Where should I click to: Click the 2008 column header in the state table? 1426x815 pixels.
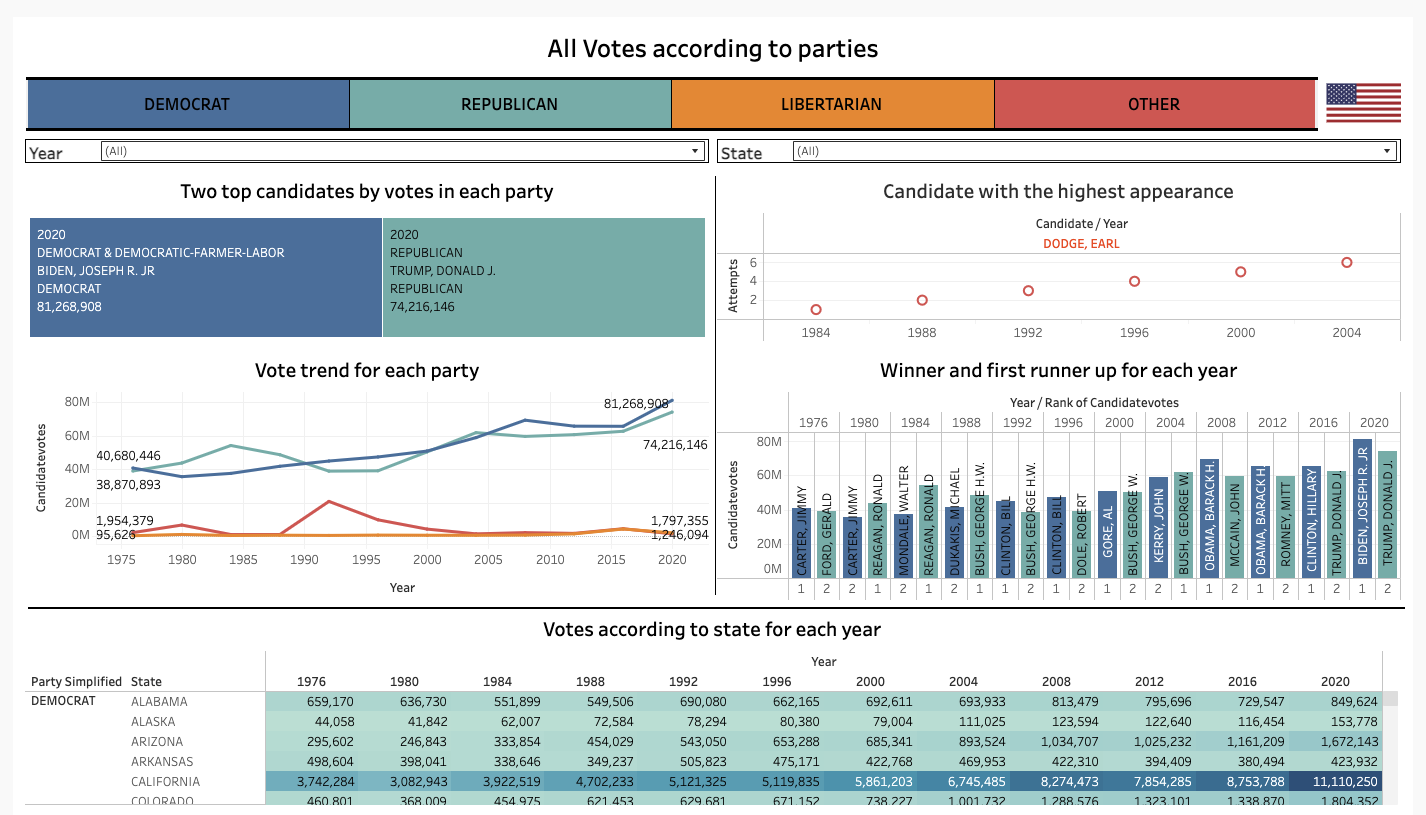[1056, 682]
